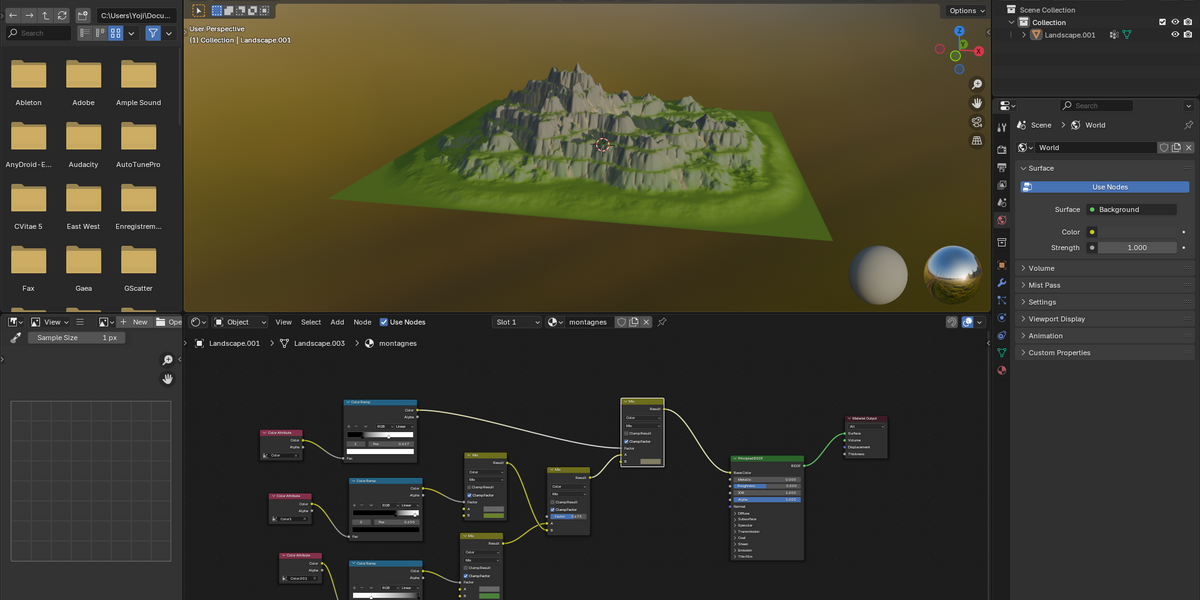Select the Audacity folder
Image resolution: width=1200 pixels, height=600 pixels.
tap(84, 144)
